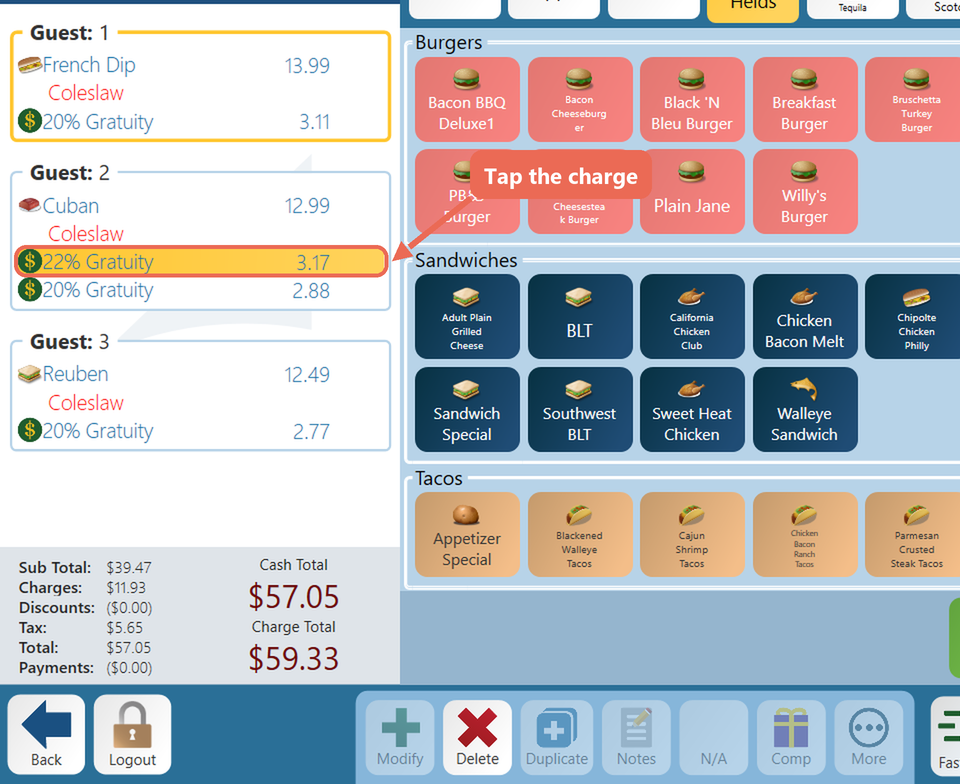
Task: Add a Chipolte Chicken Philly
Action: (913, 316)
